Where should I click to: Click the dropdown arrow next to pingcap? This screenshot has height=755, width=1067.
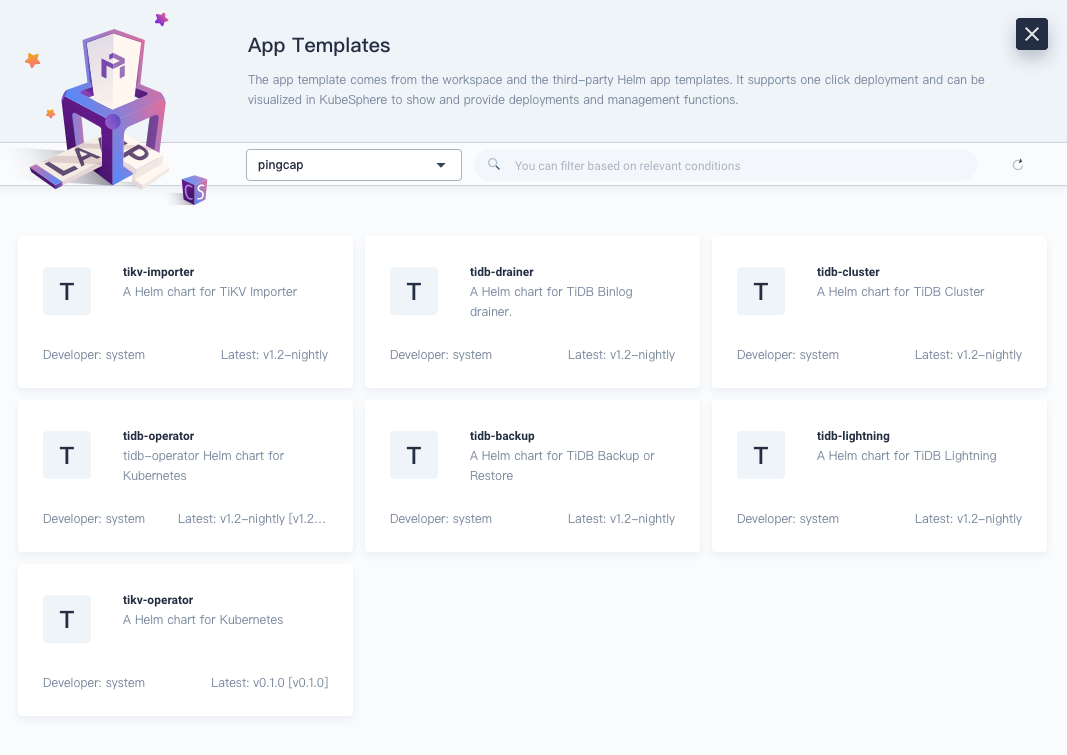[x=441, y=165]
